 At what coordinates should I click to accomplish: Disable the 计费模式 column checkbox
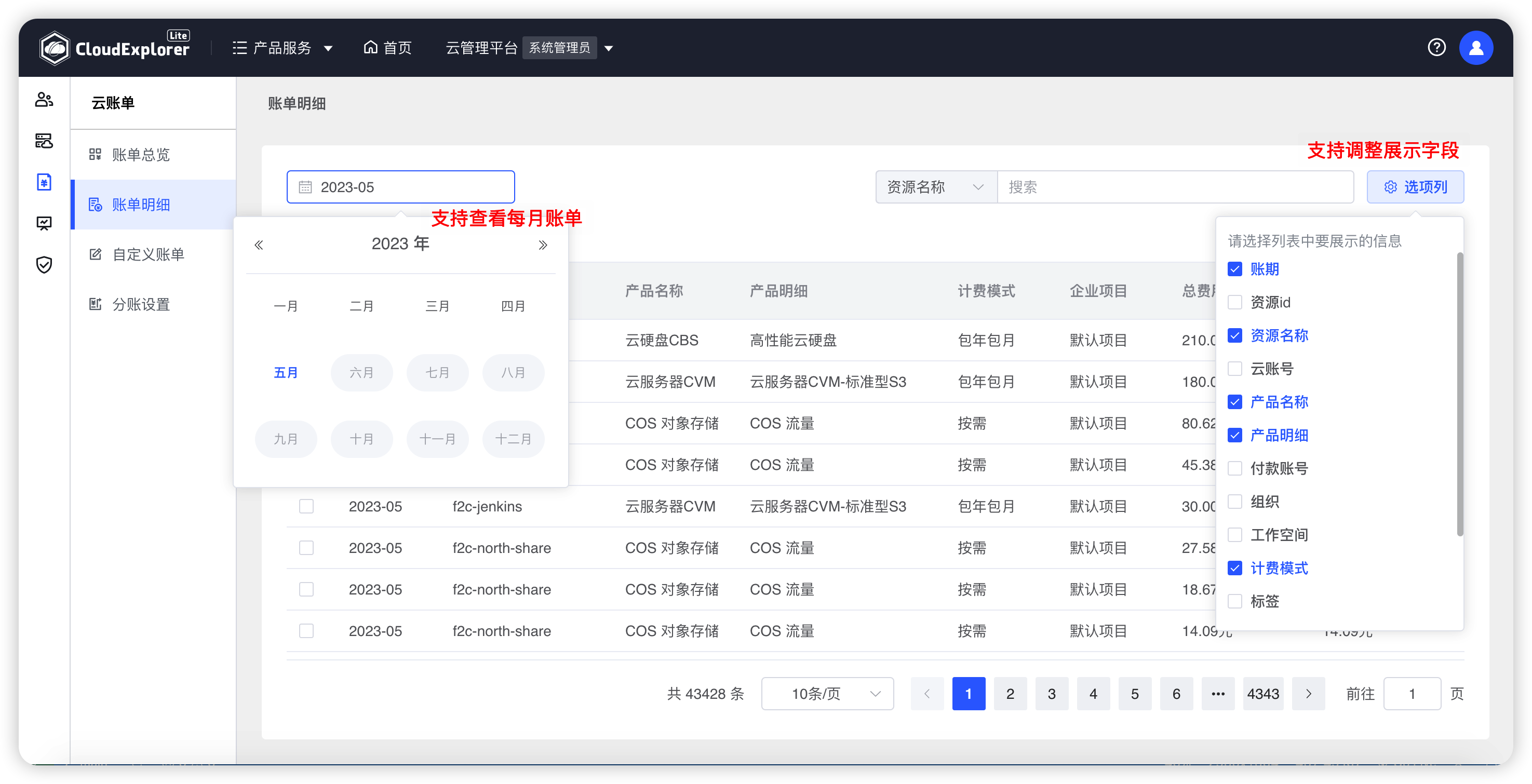(1234, 568)
